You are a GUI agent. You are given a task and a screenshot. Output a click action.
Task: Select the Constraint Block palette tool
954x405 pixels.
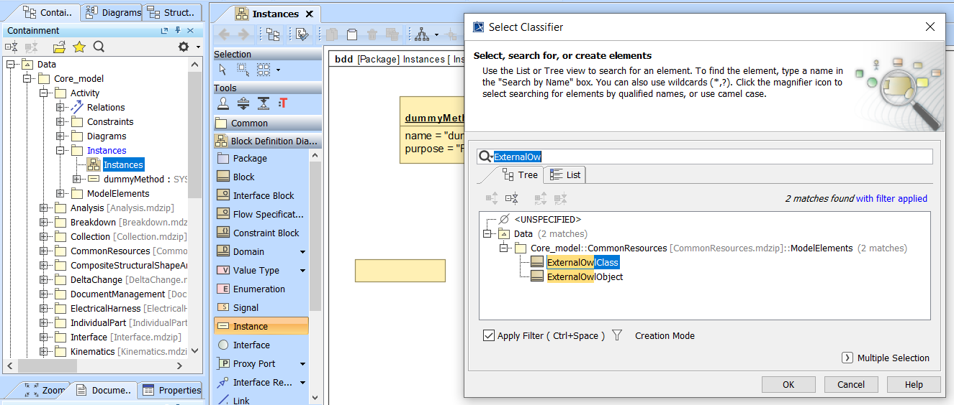pos(265,233)
